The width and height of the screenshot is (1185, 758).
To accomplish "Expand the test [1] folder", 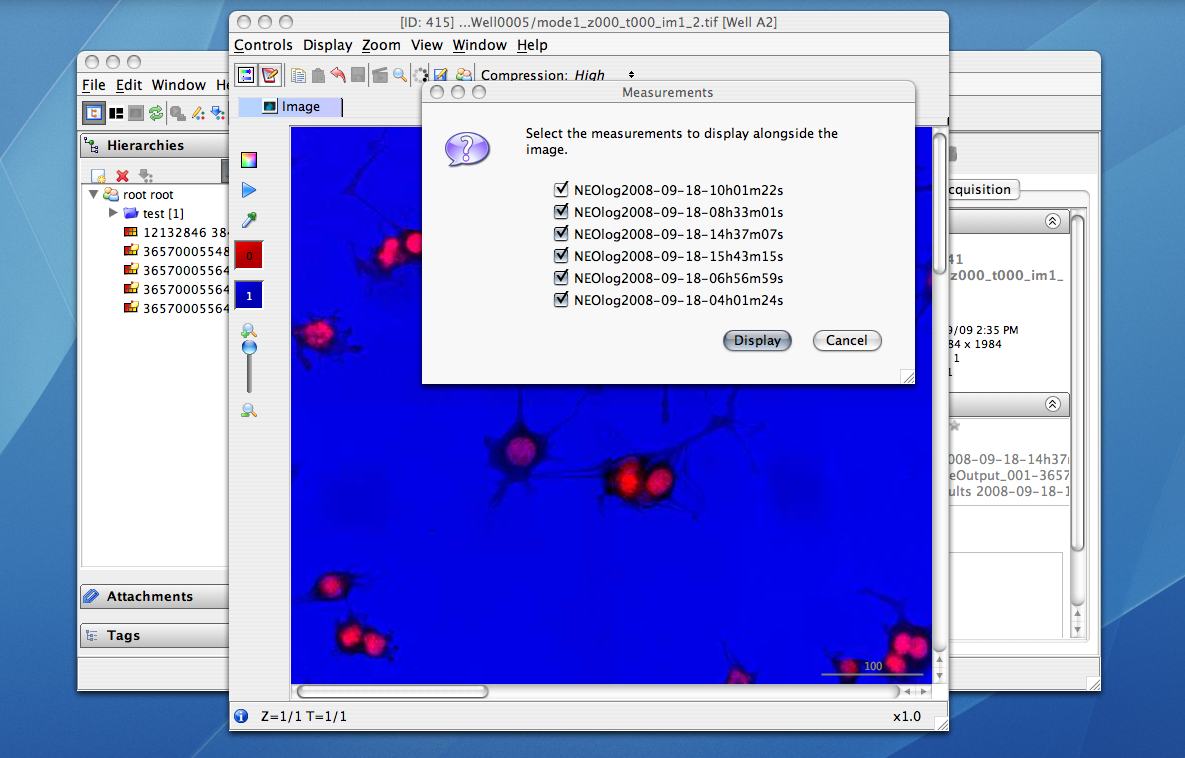I will click(113, 213).
